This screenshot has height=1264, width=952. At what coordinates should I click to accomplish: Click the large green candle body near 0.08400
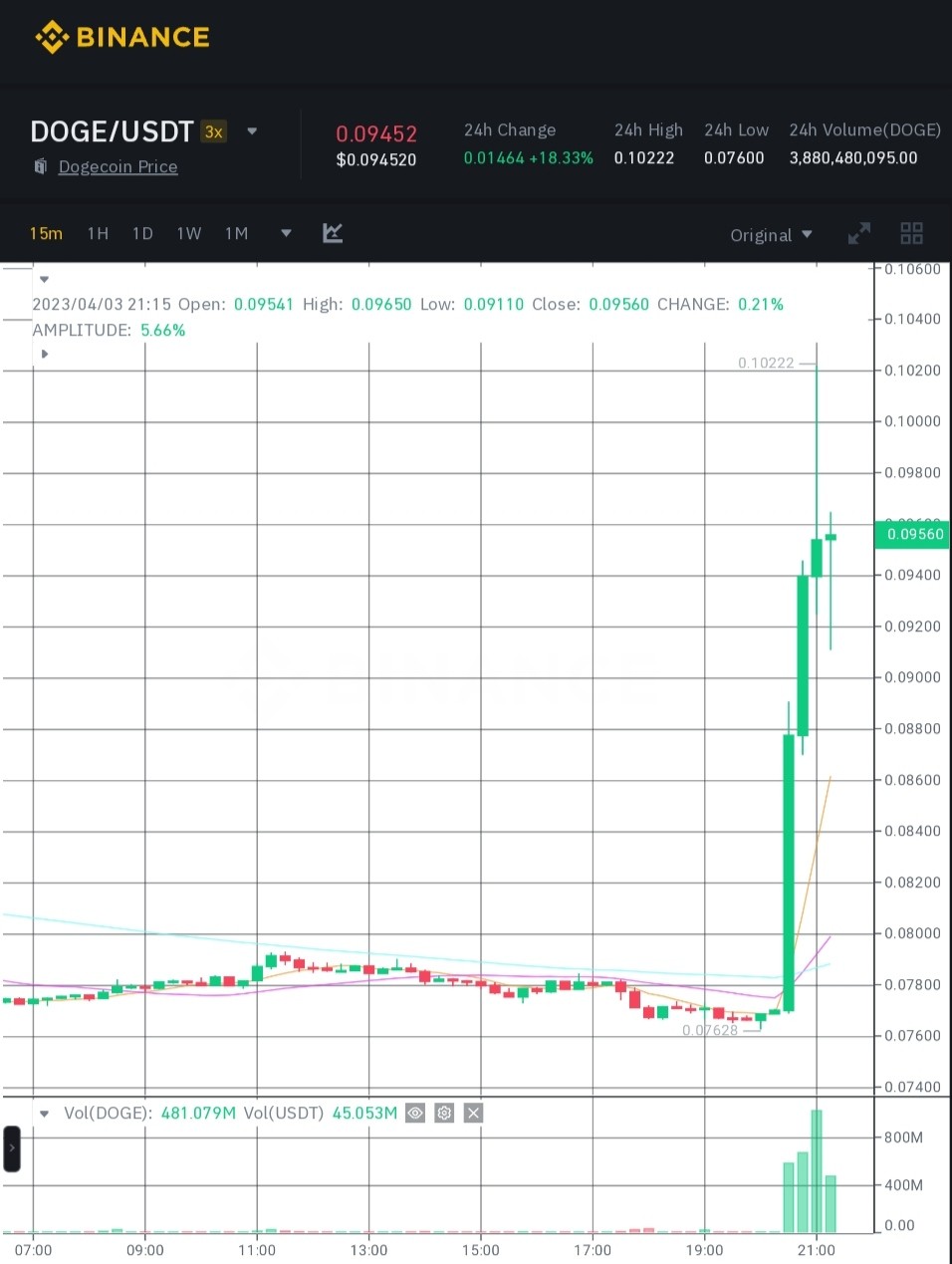(x=789, y=874)
